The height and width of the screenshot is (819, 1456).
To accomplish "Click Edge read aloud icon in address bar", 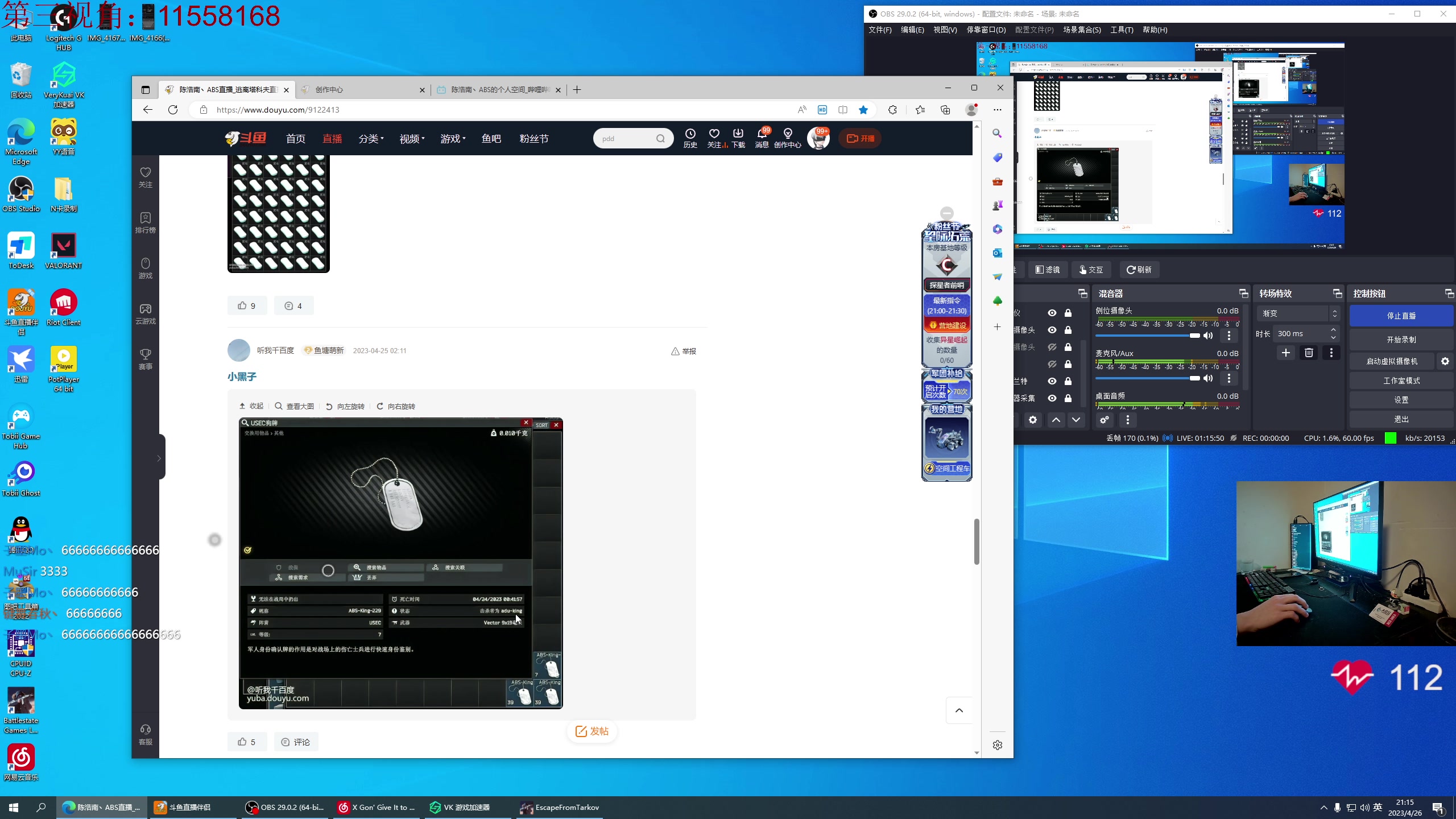I will 802,110.
